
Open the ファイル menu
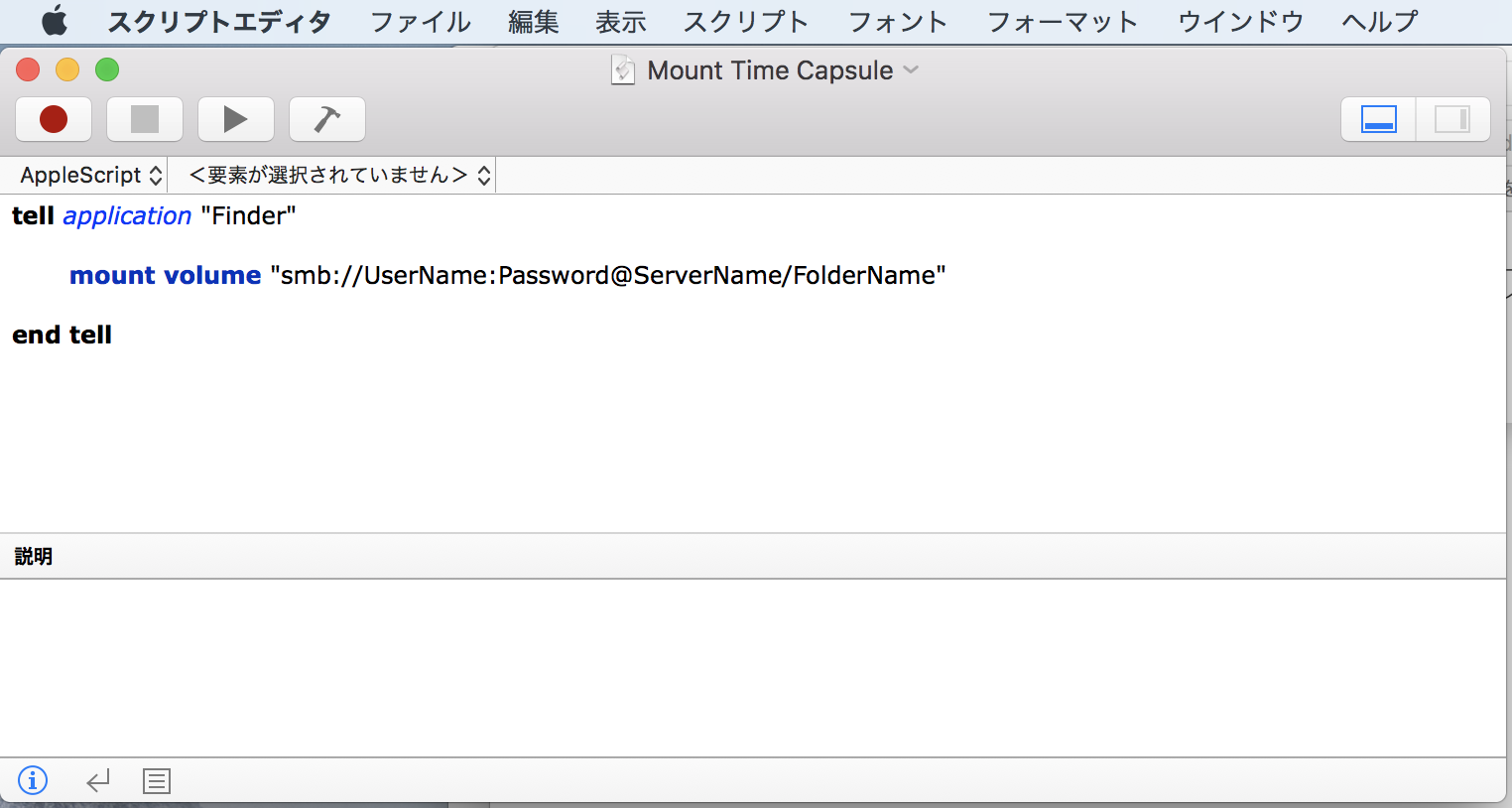(421, 22)
